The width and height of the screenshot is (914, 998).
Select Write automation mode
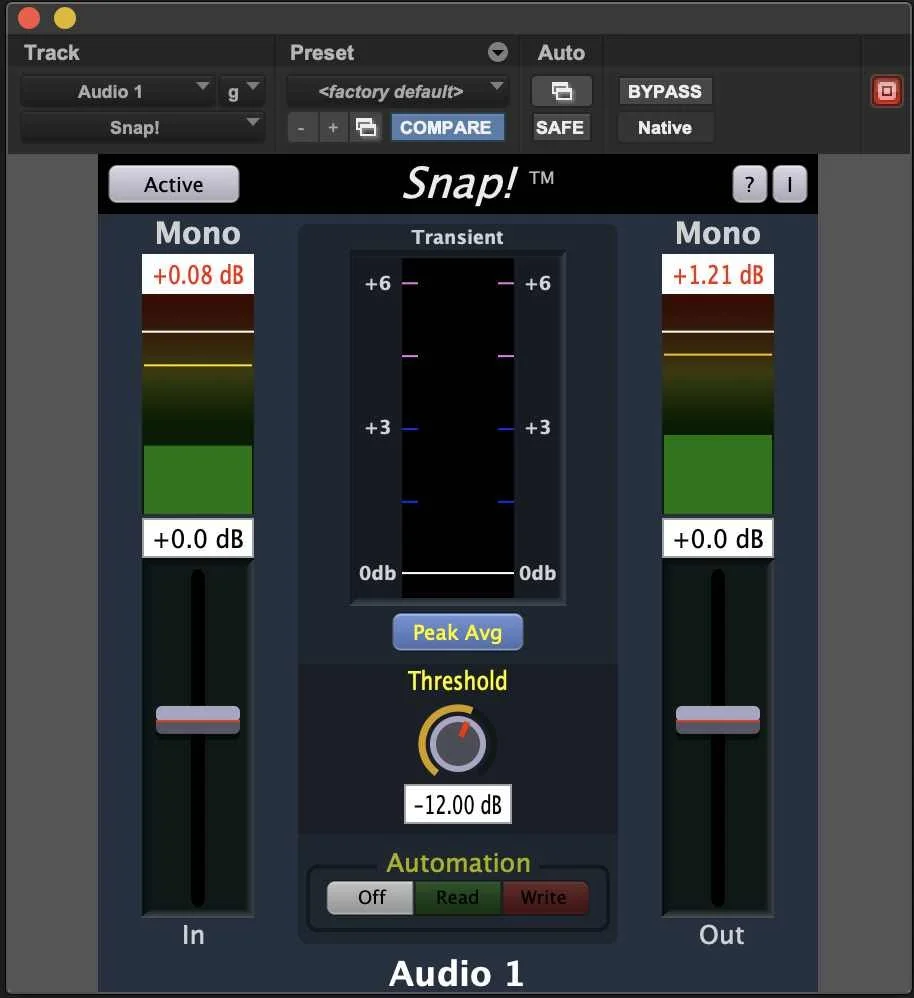point(545,897)
